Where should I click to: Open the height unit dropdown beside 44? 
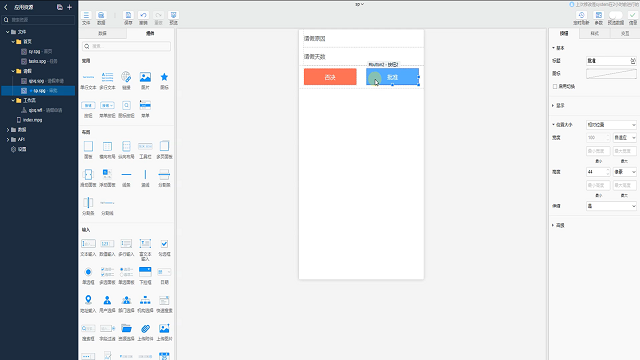point(624,172)
